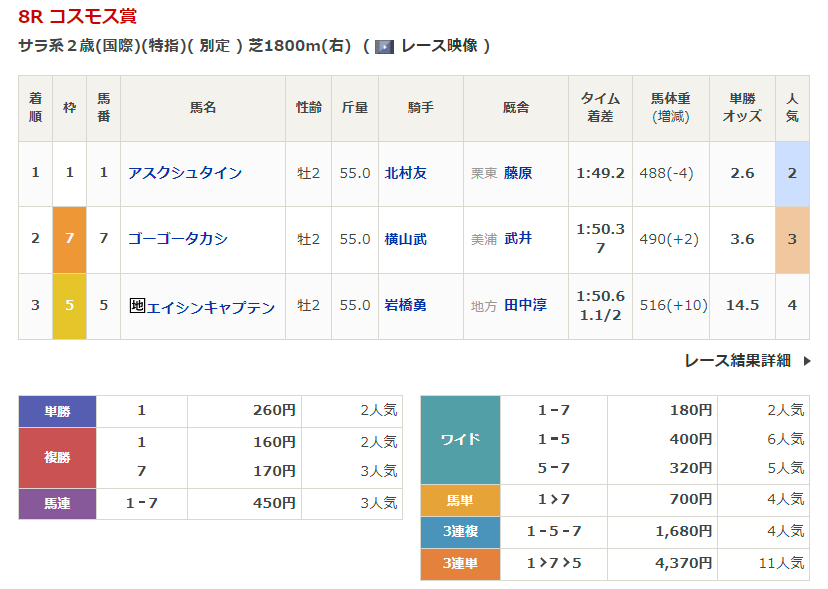The image size is (828, 589).
Task: View jockey 横山武 profile
Action: [406, 239]
